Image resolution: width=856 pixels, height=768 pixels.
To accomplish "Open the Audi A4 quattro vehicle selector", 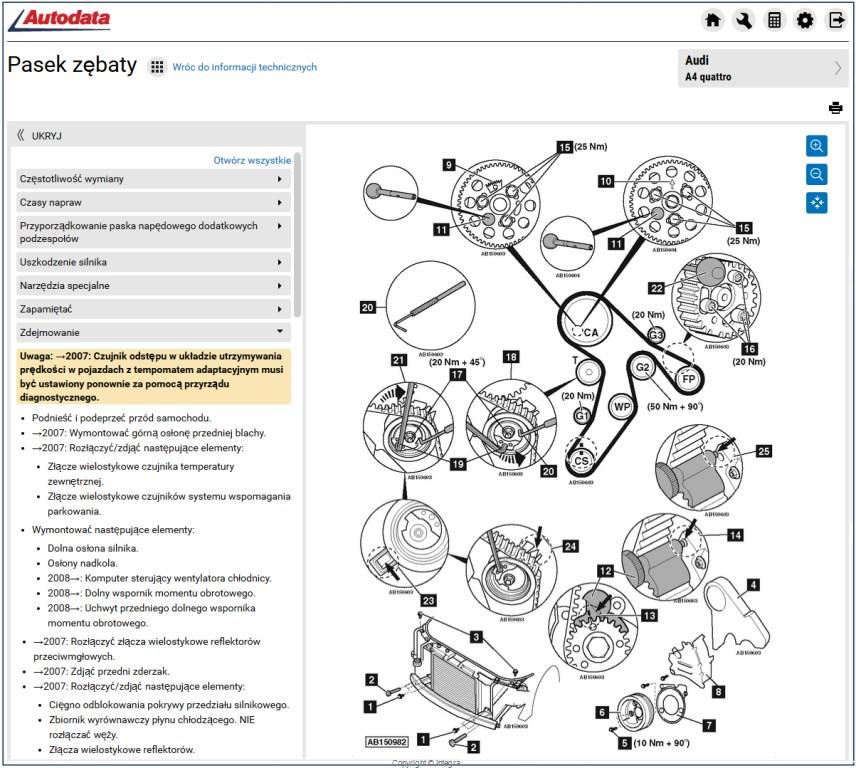I will click(x=763, y=68).
